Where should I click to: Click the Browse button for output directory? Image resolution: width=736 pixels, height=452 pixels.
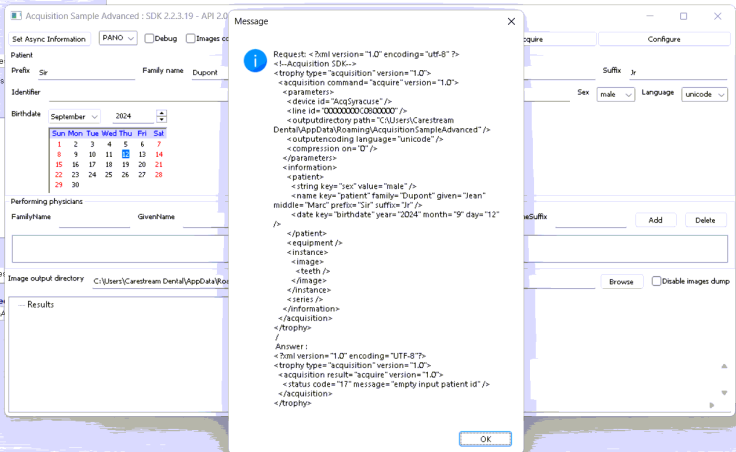(x=621, y=282)
